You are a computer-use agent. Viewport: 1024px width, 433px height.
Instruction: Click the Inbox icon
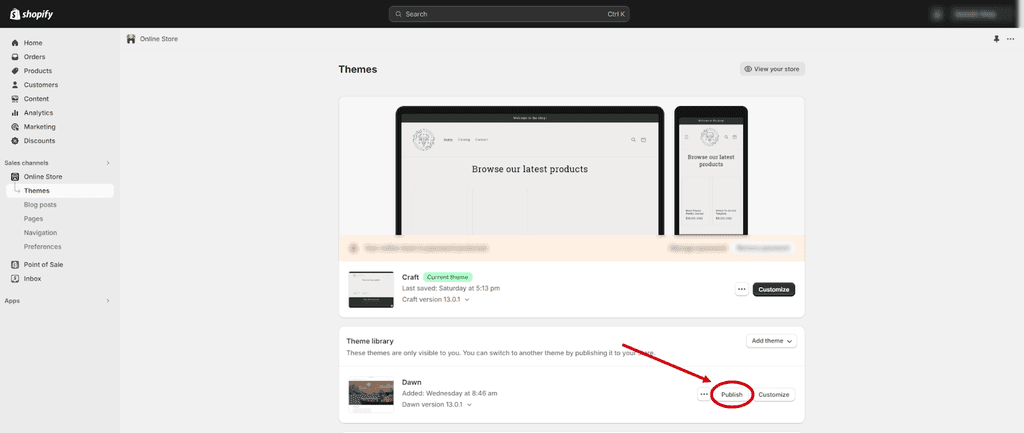click(x=15, y=279)
